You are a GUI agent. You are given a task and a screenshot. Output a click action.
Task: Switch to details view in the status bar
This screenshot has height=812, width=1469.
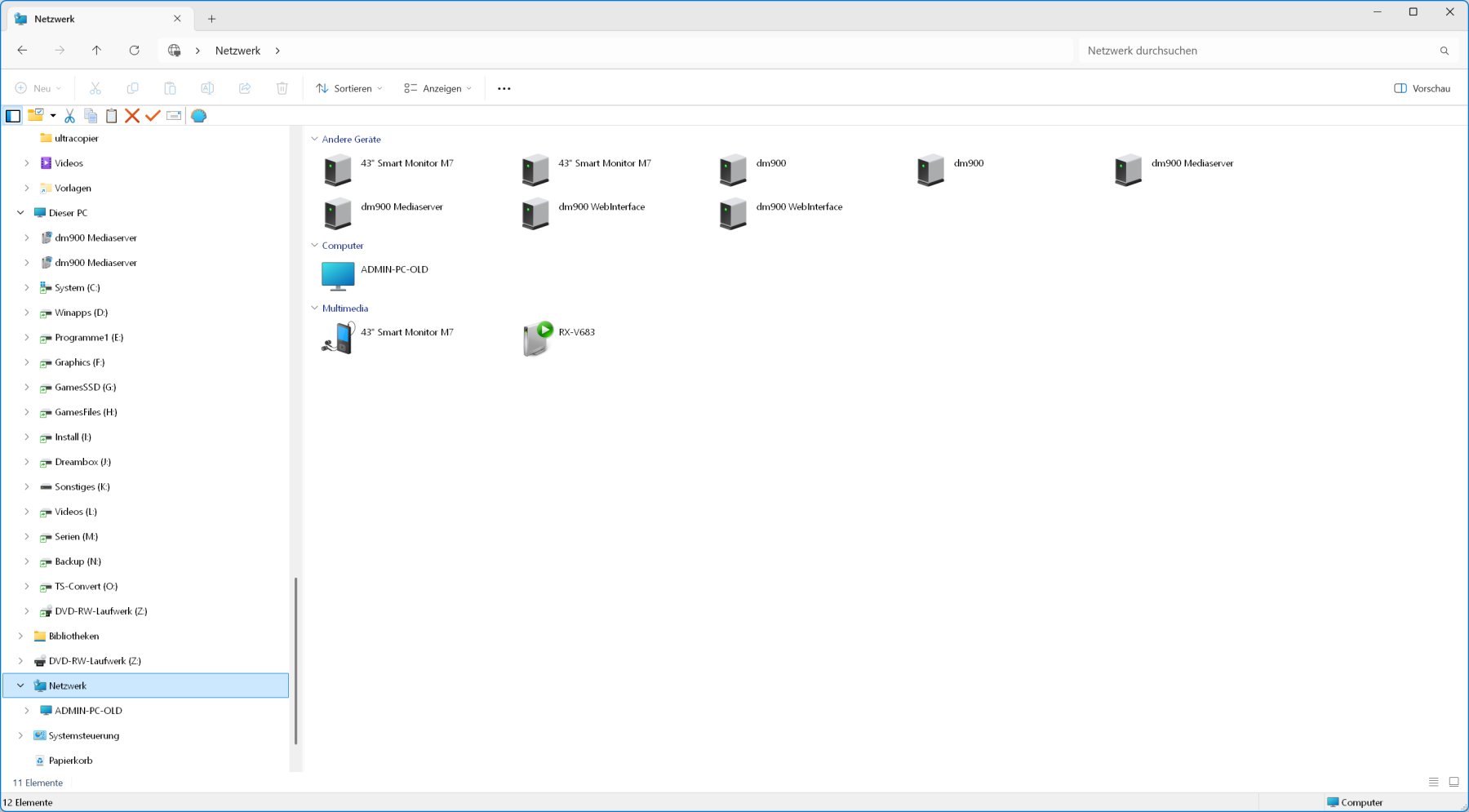(x=1434, y=781)
